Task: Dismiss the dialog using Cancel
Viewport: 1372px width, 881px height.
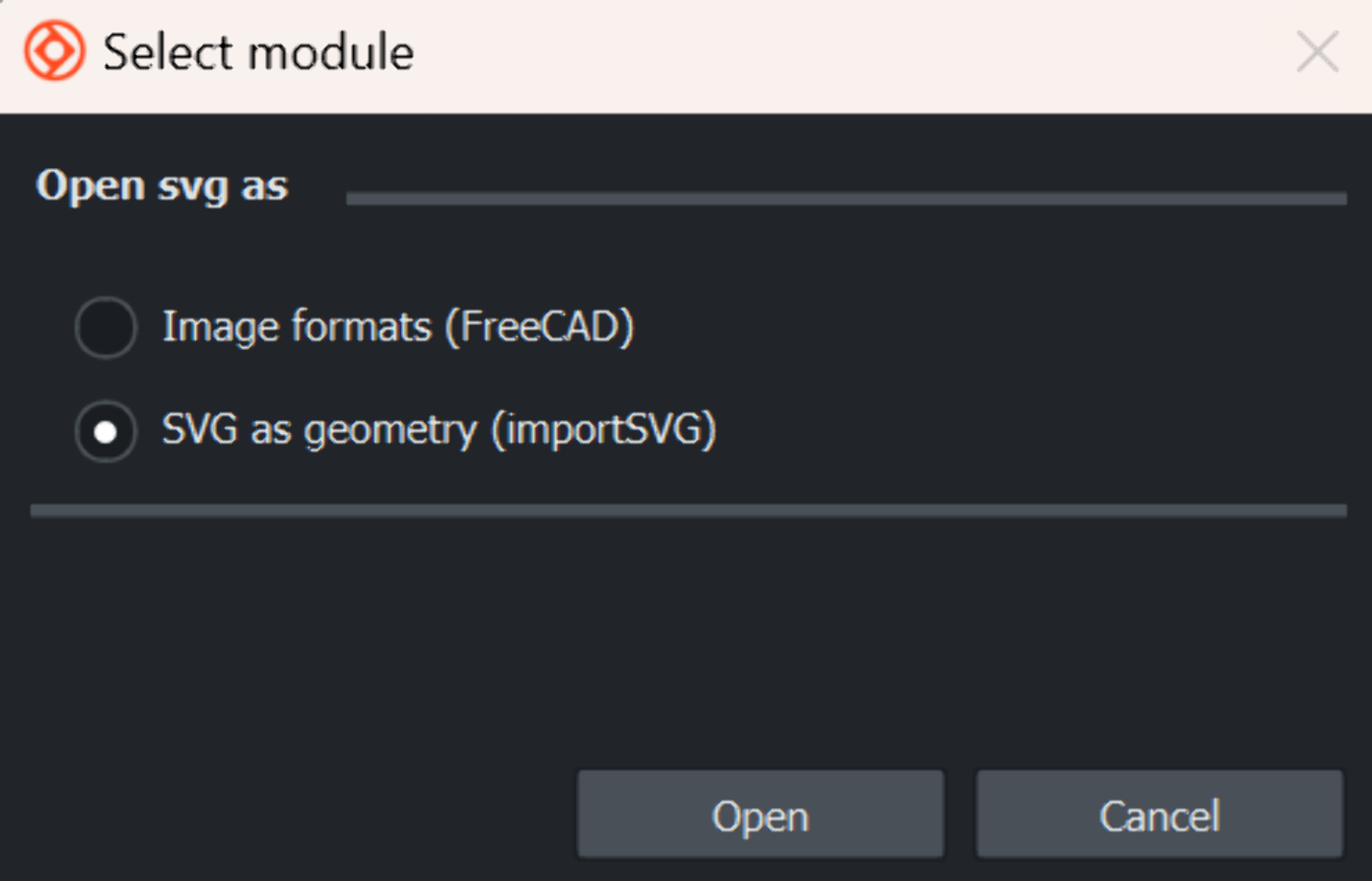Action: 1159,815
